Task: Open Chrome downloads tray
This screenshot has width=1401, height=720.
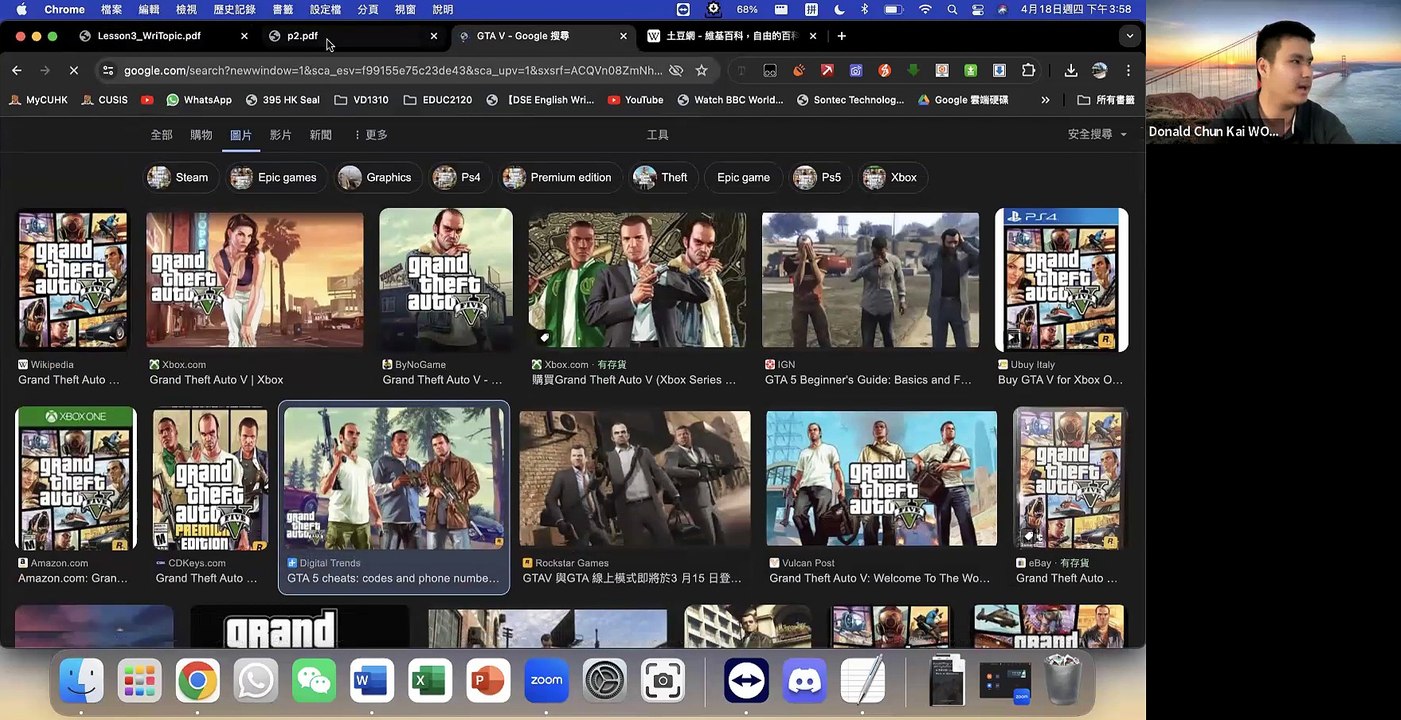Action: coord(1071,70)
